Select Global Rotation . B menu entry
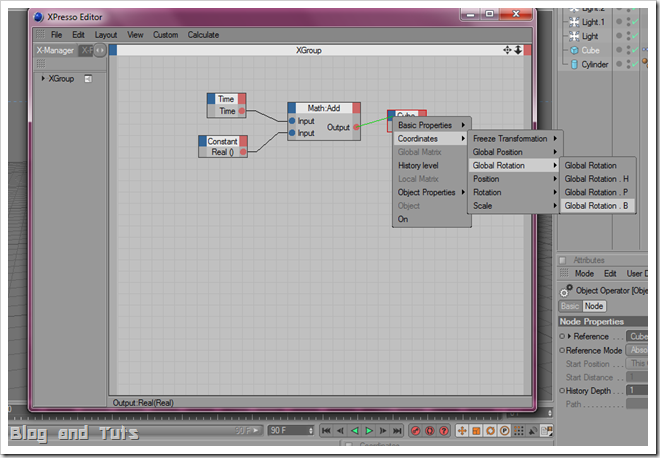This screenshot has height=458, width=660. click(596, 206)
